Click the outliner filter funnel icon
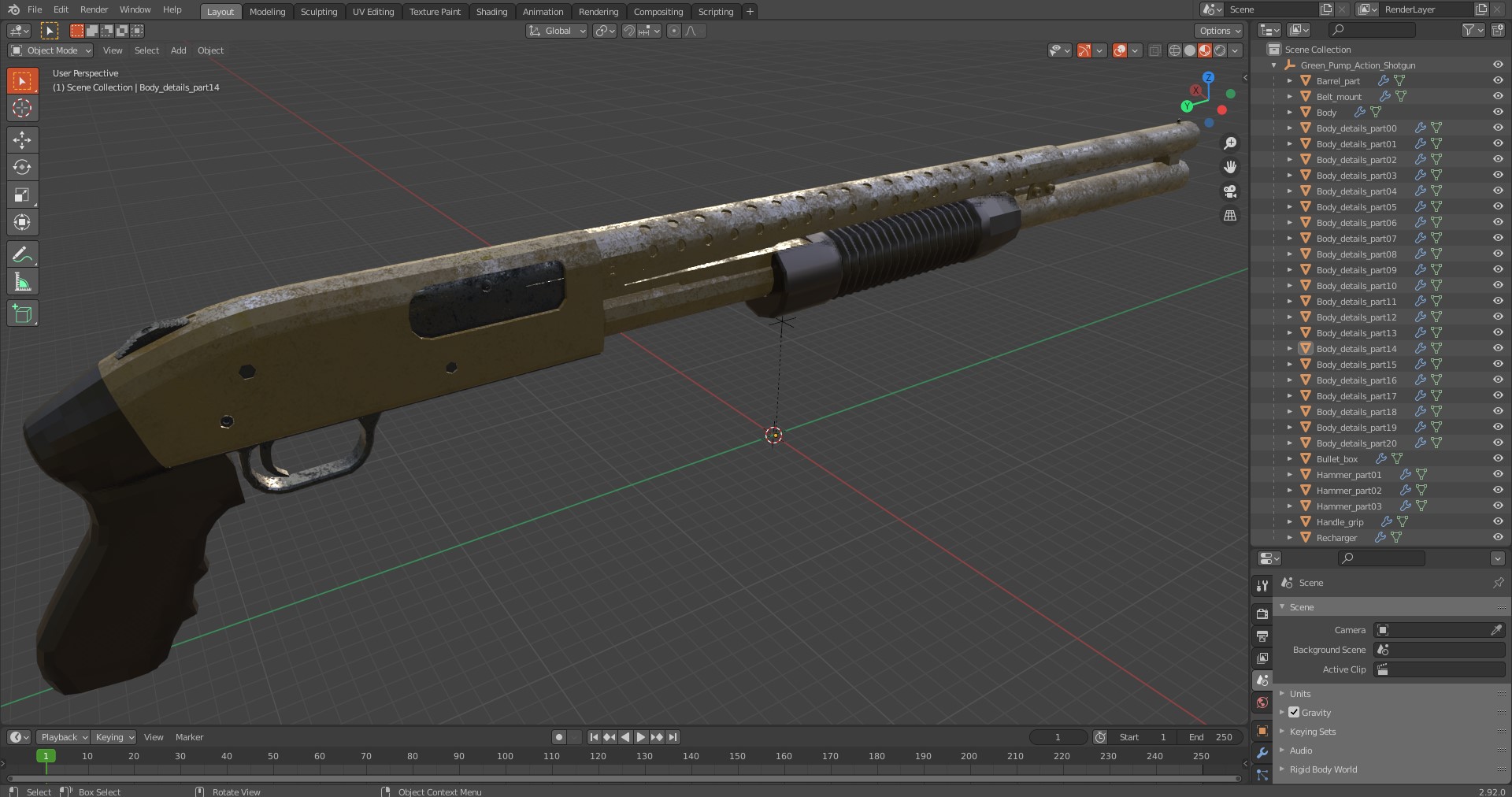Viewport: 1512px width, 797px height. tap(1468, 30)
